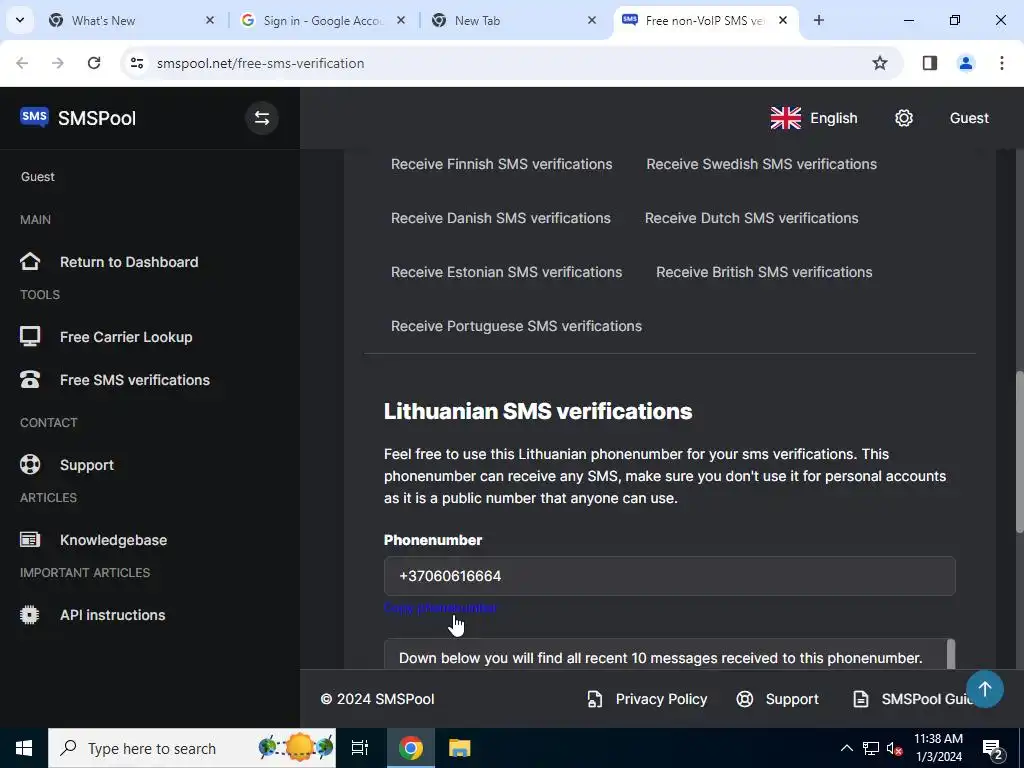Open Receive British SMS verifications link
1024x768 pixels.
click(764, 272)
